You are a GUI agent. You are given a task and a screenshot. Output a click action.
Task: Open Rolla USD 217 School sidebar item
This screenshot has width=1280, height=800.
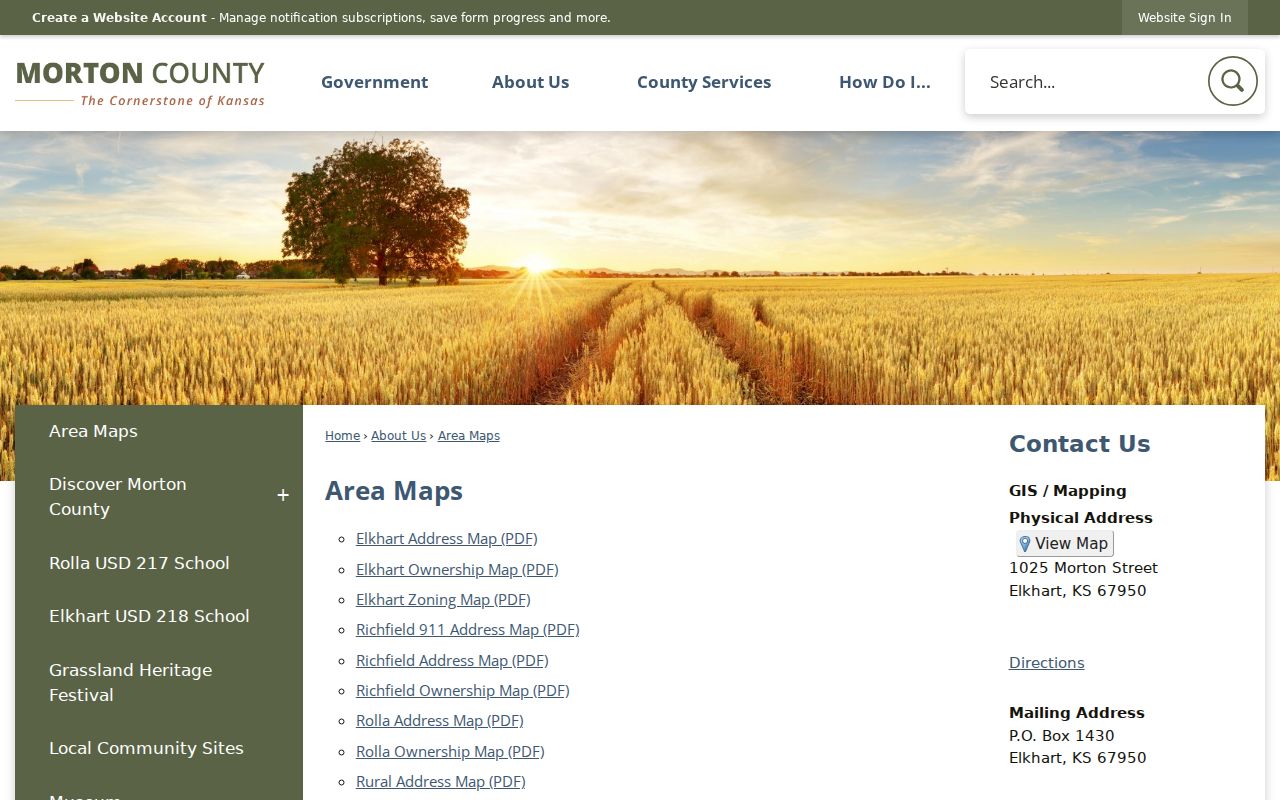click(x=159, y=563)
